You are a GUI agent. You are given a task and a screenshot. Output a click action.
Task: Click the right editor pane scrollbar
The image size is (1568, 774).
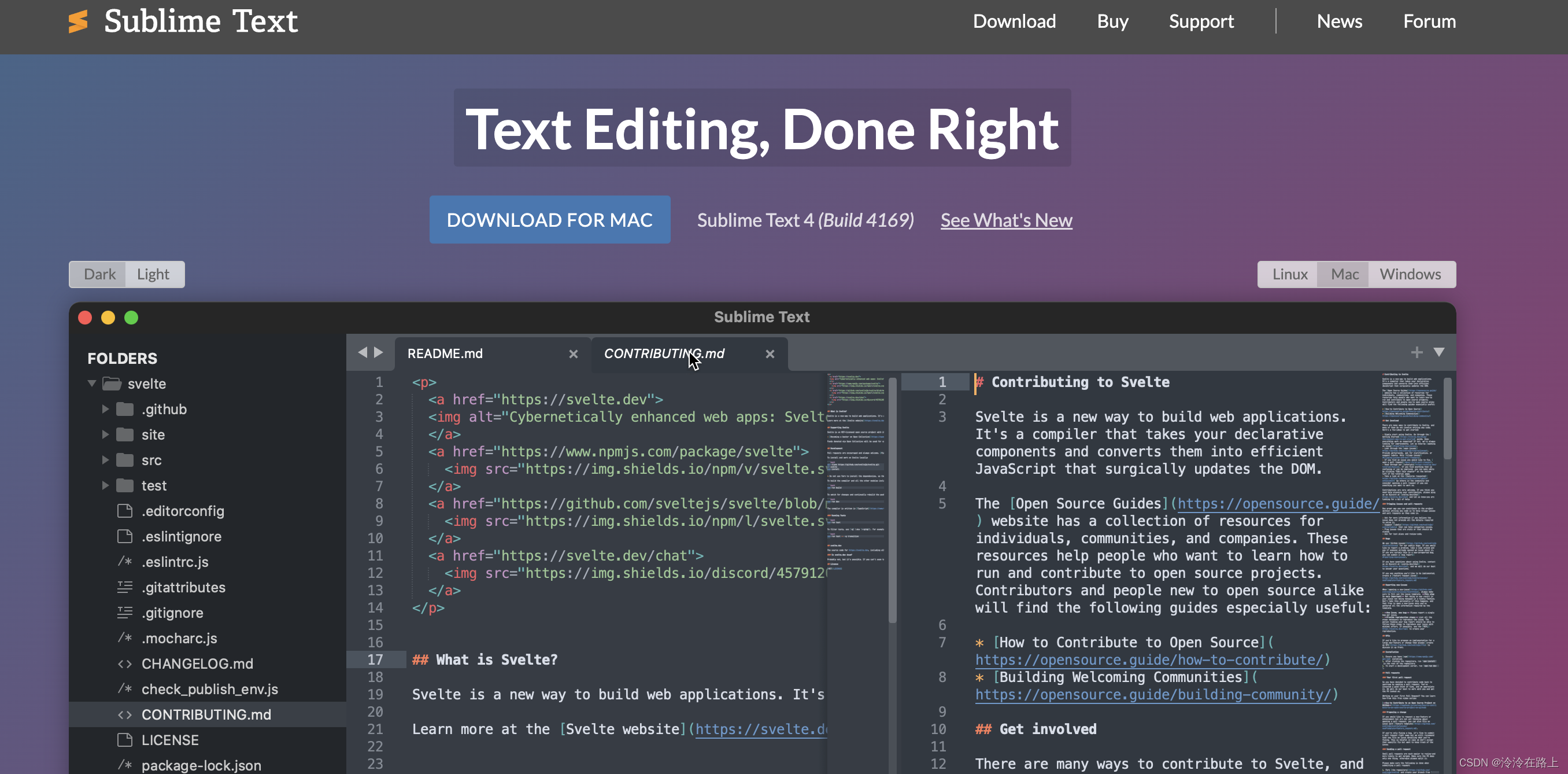click(1448, 418)
